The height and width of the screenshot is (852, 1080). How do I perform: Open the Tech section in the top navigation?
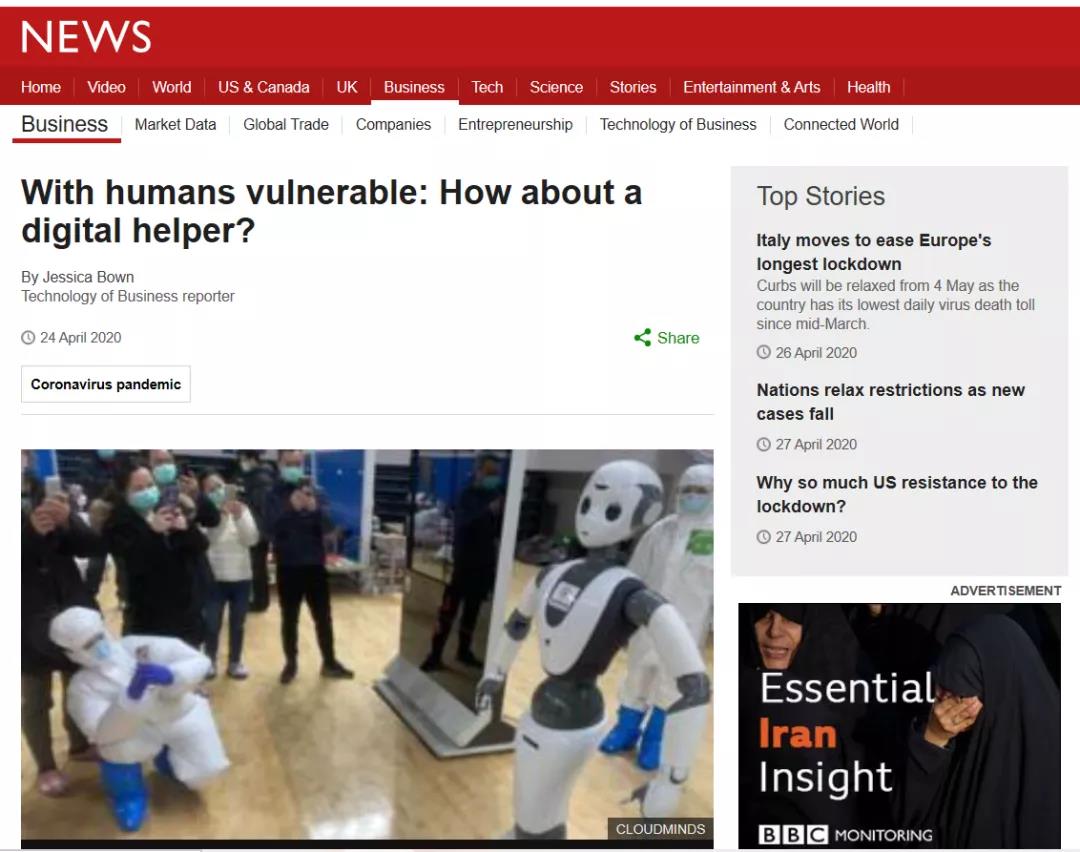point(487,87)
